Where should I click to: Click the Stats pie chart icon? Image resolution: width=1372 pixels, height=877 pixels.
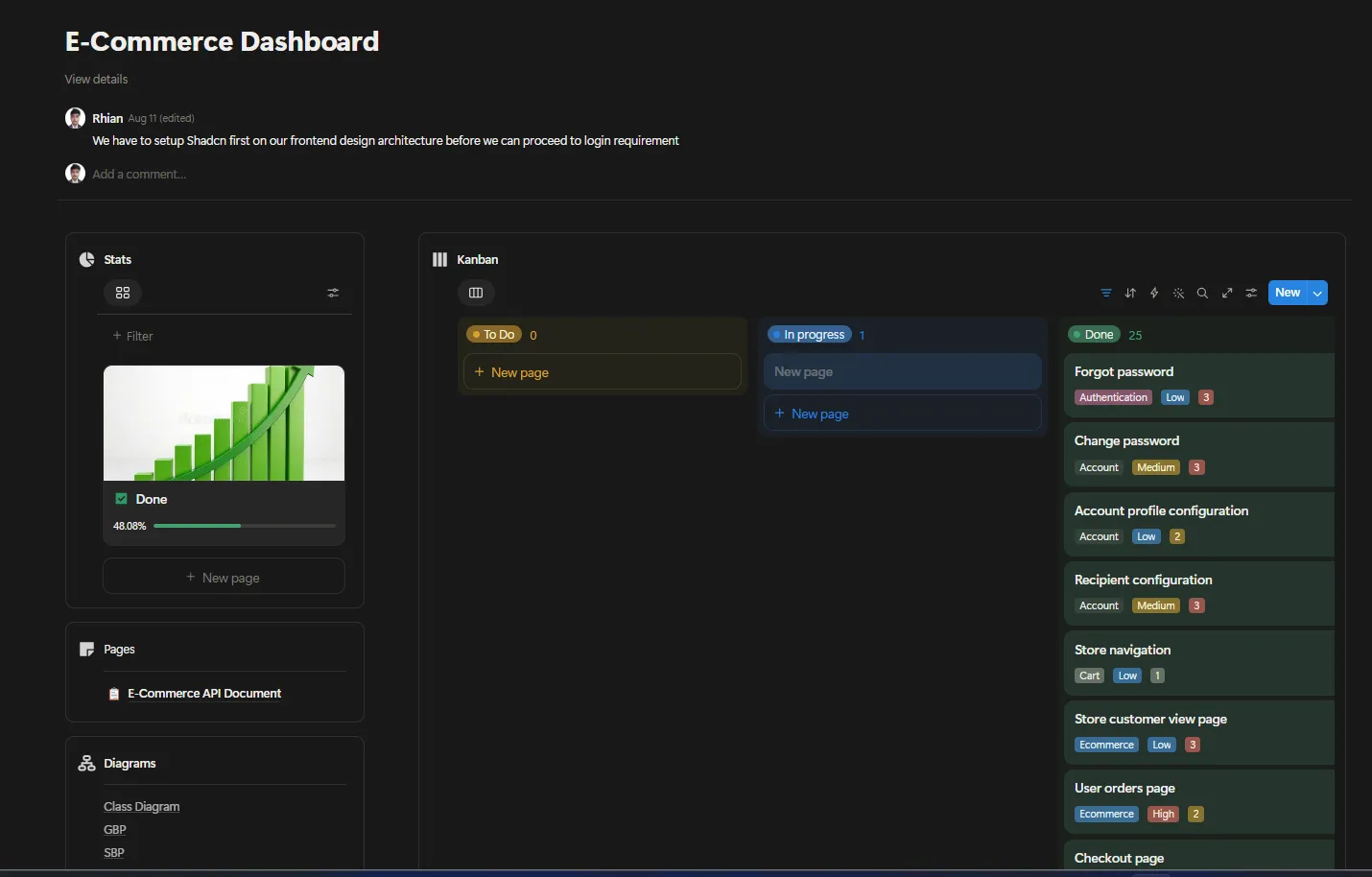86,259
